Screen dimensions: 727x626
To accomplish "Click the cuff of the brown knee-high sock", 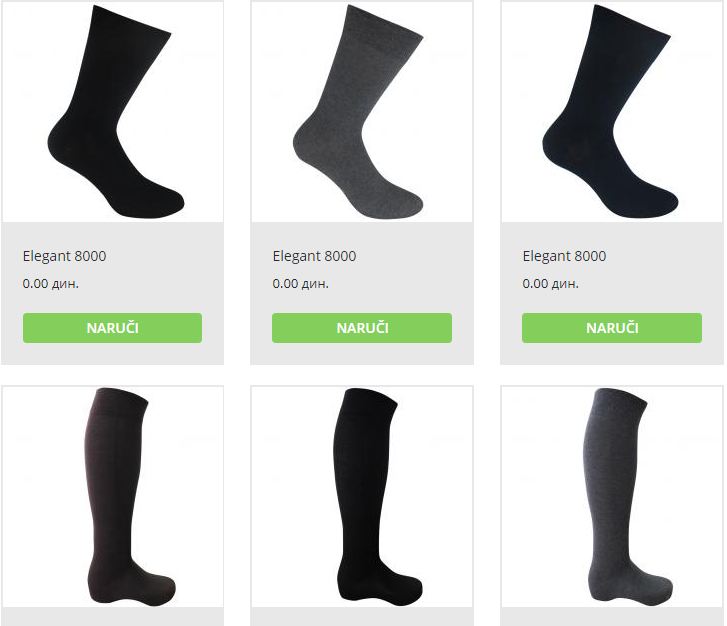I will pos(121,400).
